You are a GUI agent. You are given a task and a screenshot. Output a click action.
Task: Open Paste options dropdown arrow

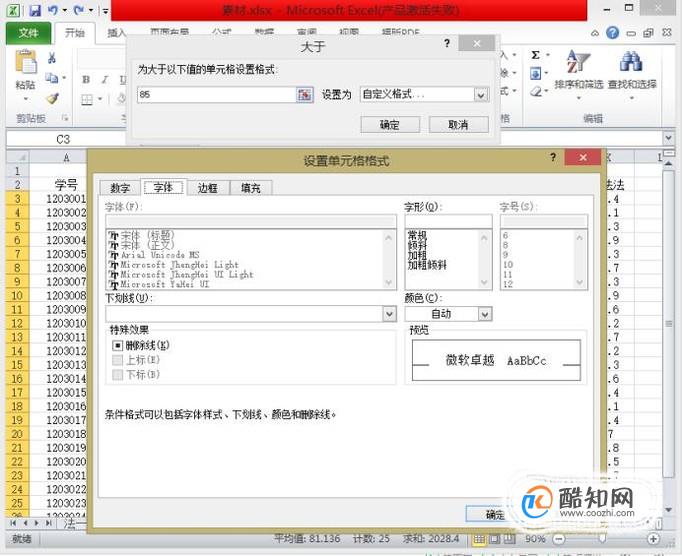(x=25, y=98)
